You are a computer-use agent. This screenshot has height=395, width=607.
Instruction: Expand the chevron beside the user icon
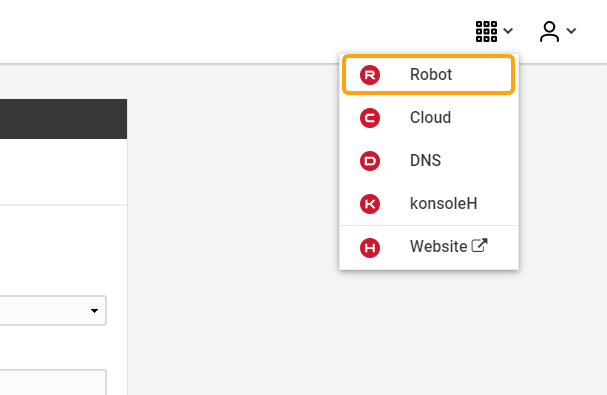(571, 31)
